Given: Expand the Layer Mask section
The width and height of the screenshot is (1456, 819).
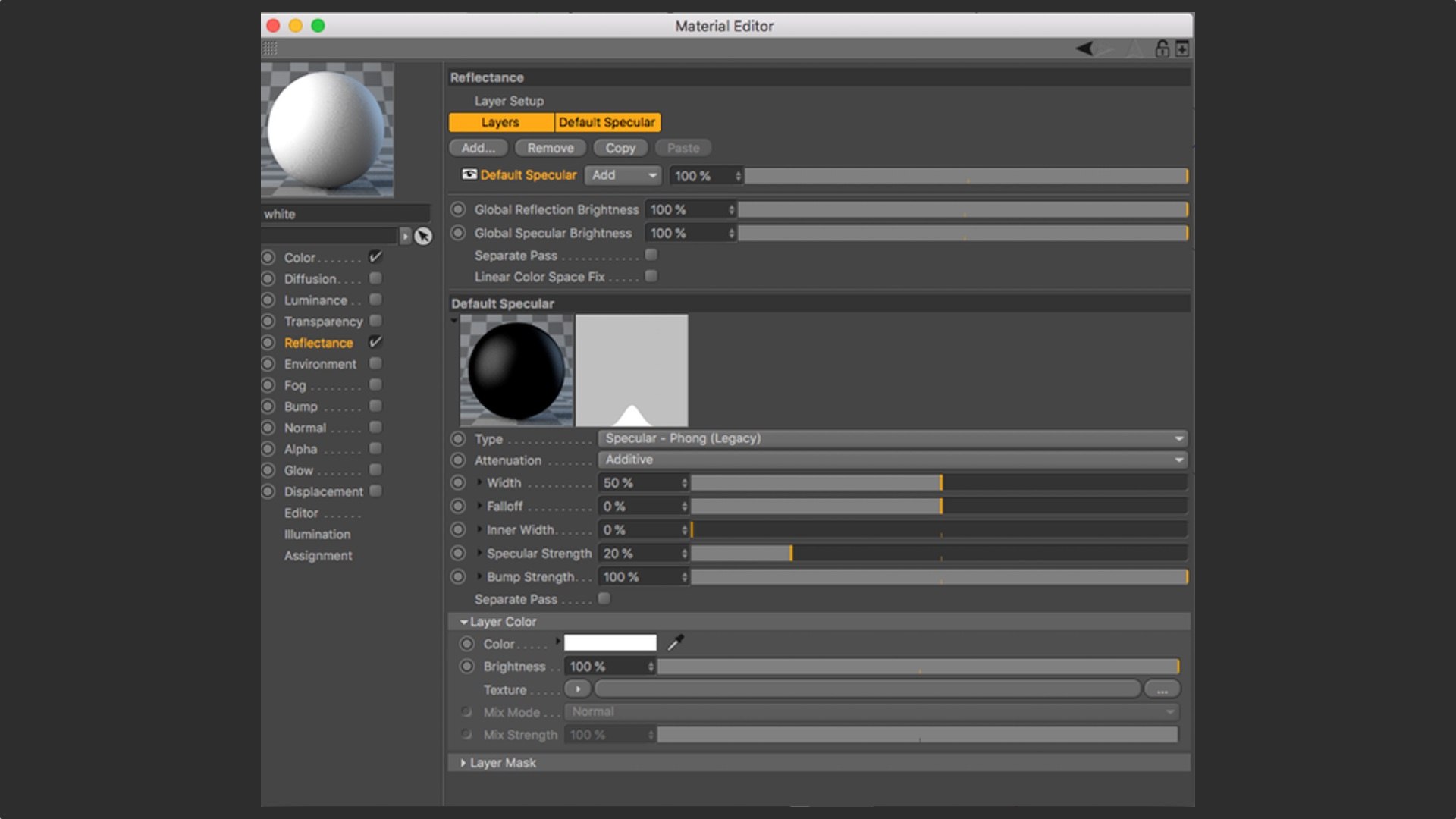Looking at the screenshot, I should (463, 763).
